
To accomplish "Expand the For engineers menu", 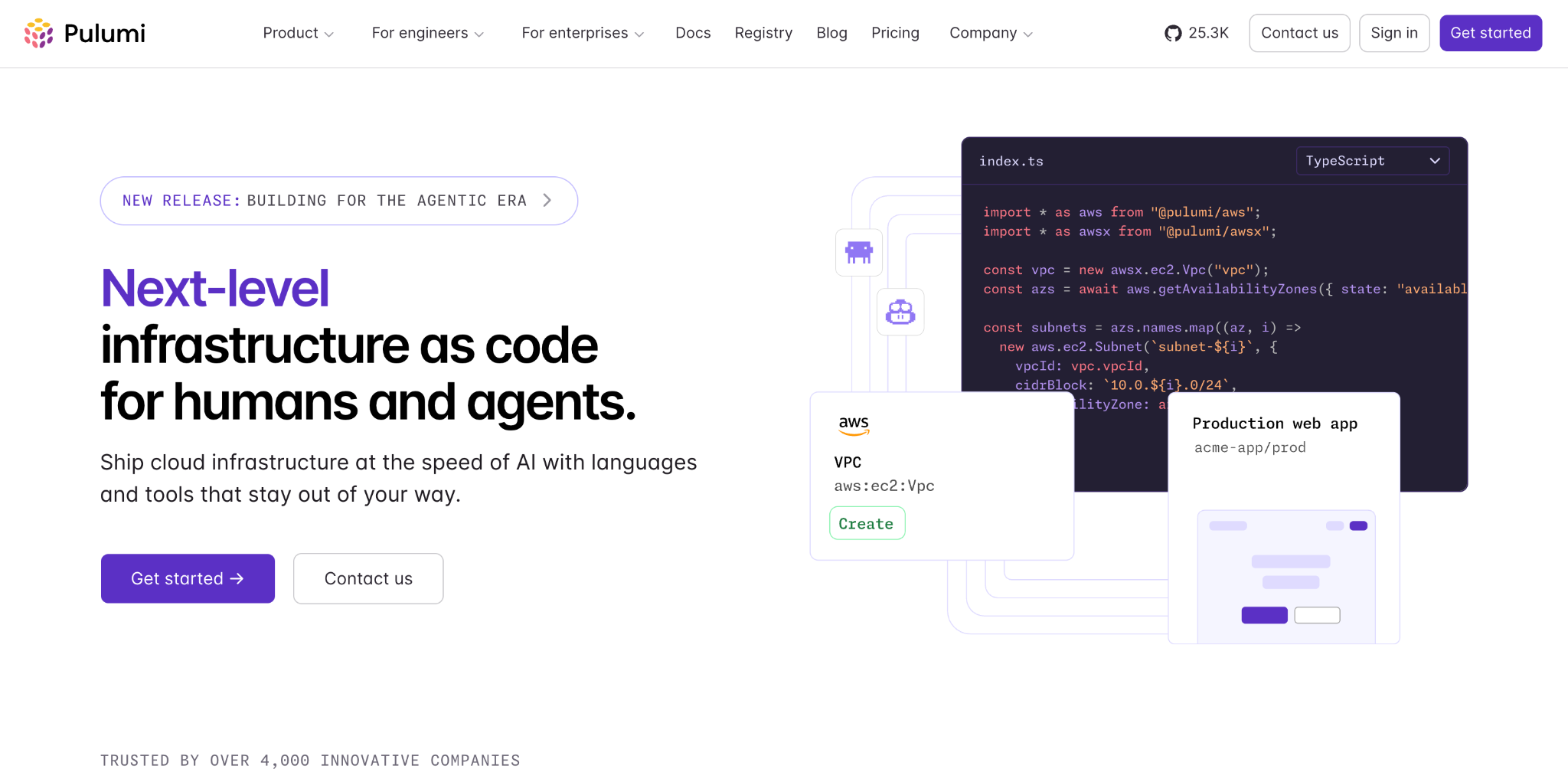I will (x=428, y=33).
